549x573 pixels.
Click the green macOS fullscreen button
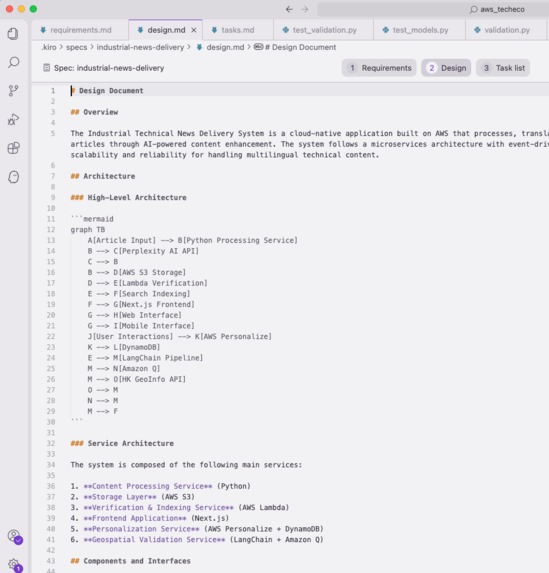pos(33,9)
